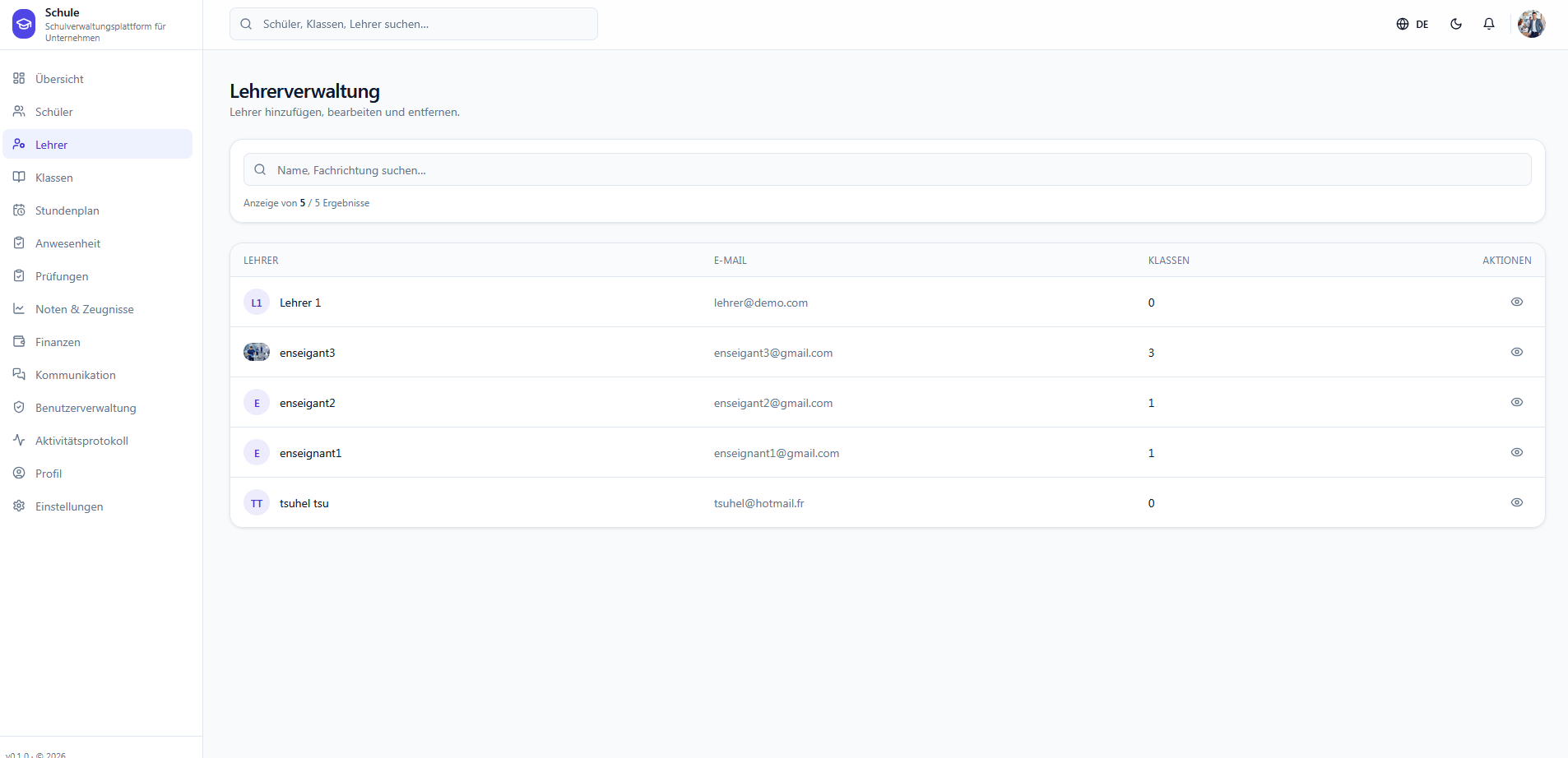
Task: Toggle dark mode with moon icon
Action: coord(1456,24)
